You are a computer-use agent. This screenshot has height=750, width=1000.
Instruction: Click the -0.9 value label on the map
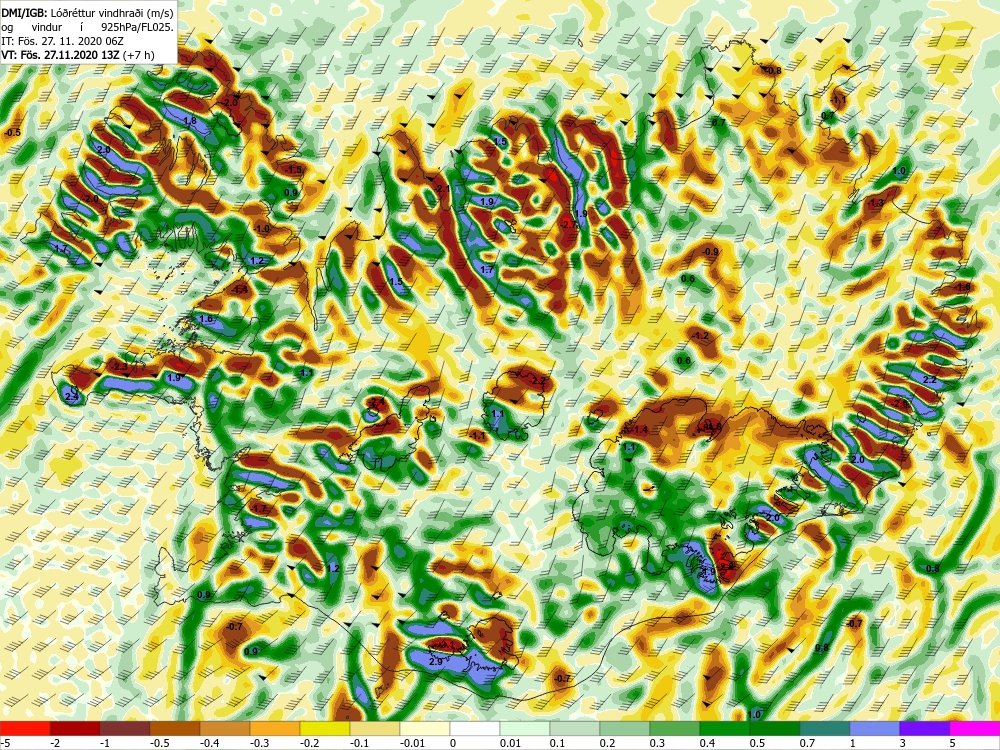pyautogui.click(x=710, y=252)
